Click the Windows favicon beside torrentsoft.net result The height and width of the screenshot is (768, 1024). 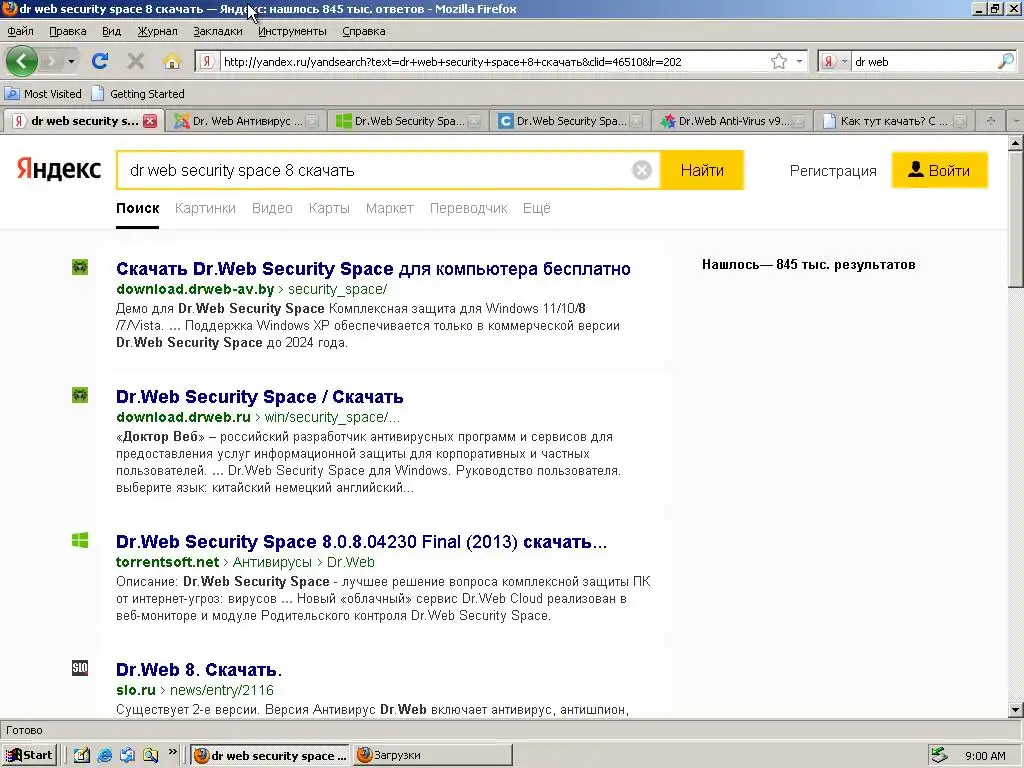click(x=80, y=540)
